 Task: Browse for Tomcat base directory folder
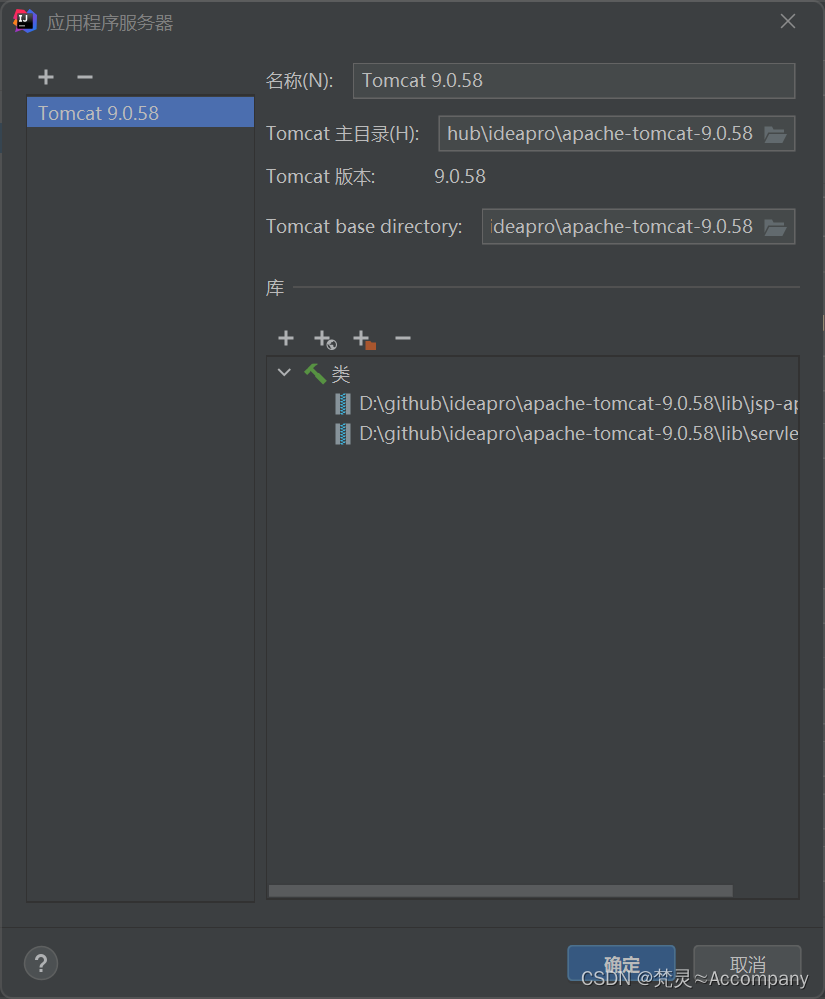click(x=775, y=227)
